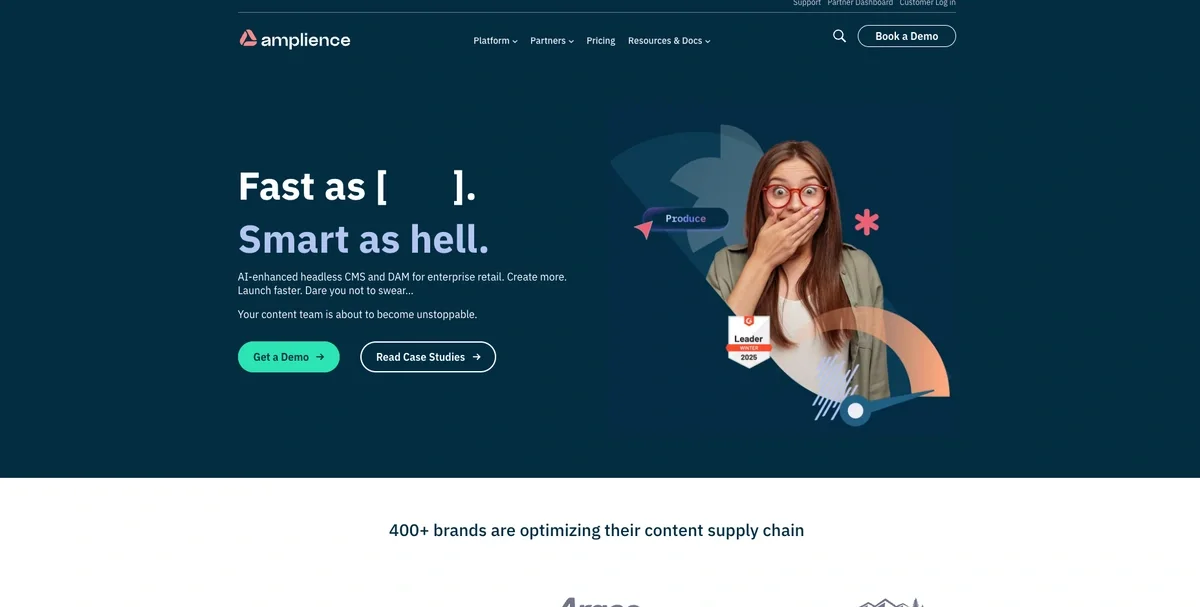Expand the Partners dropdown chevron
The height and width of the screenshot is (607, 1200).
click(571, 41)
